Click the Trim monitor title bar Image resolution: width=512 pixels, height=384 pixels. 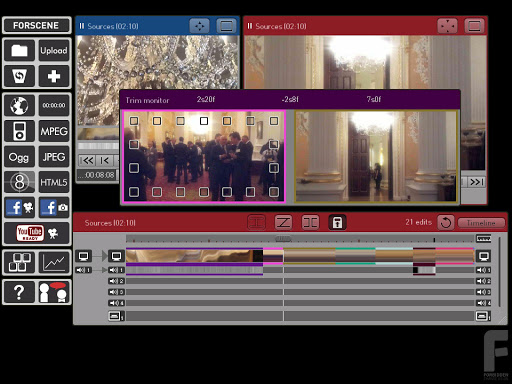290,100
